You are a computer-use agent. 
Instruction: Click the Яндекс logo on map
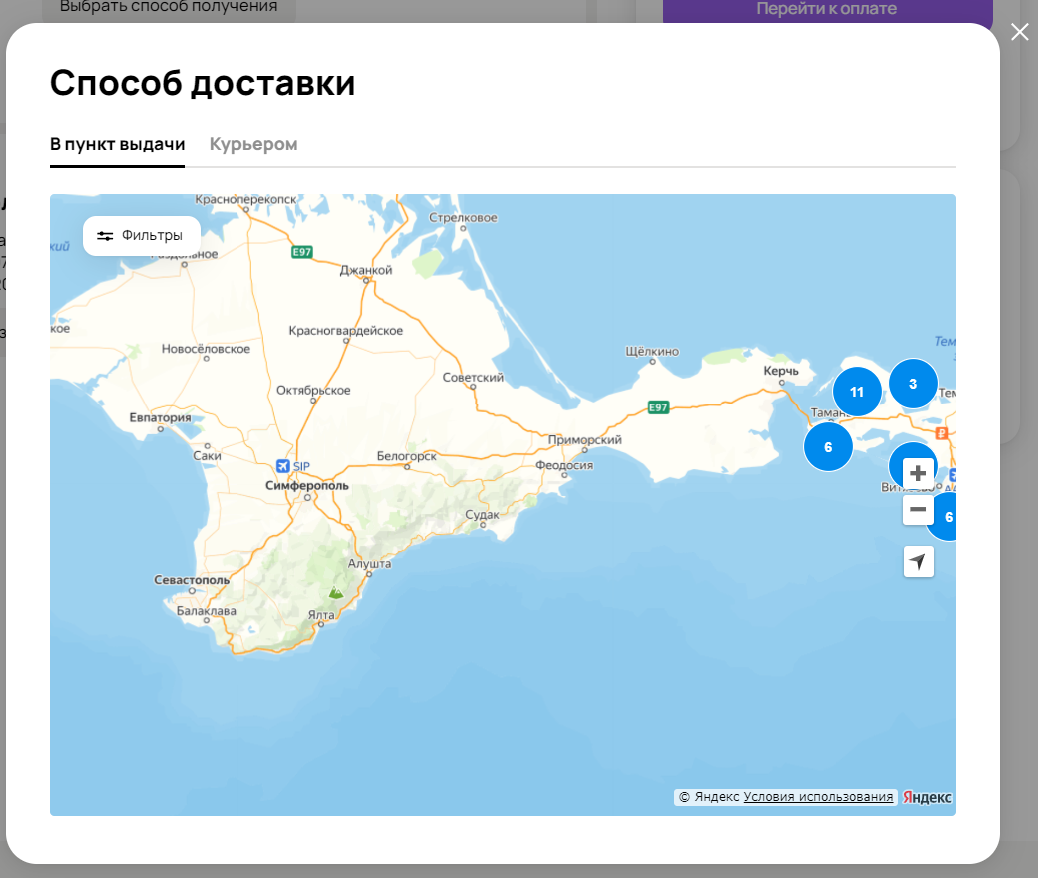[x=927, y=797]
